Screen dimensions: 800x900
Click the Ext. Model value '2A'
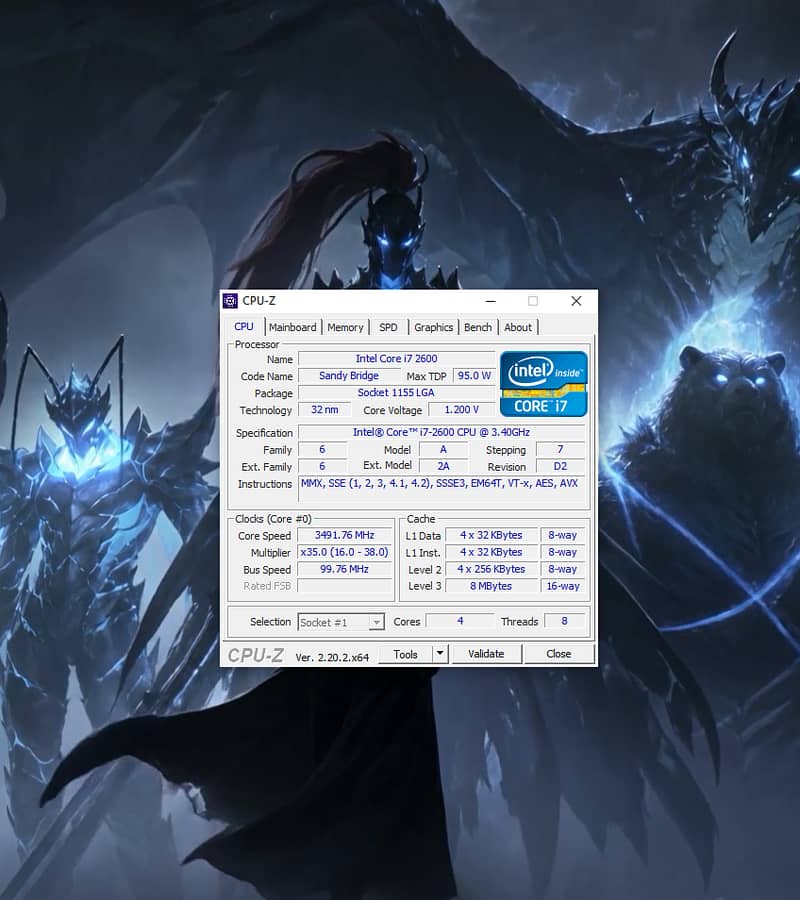pyautogui.click(x=443, y=466)
